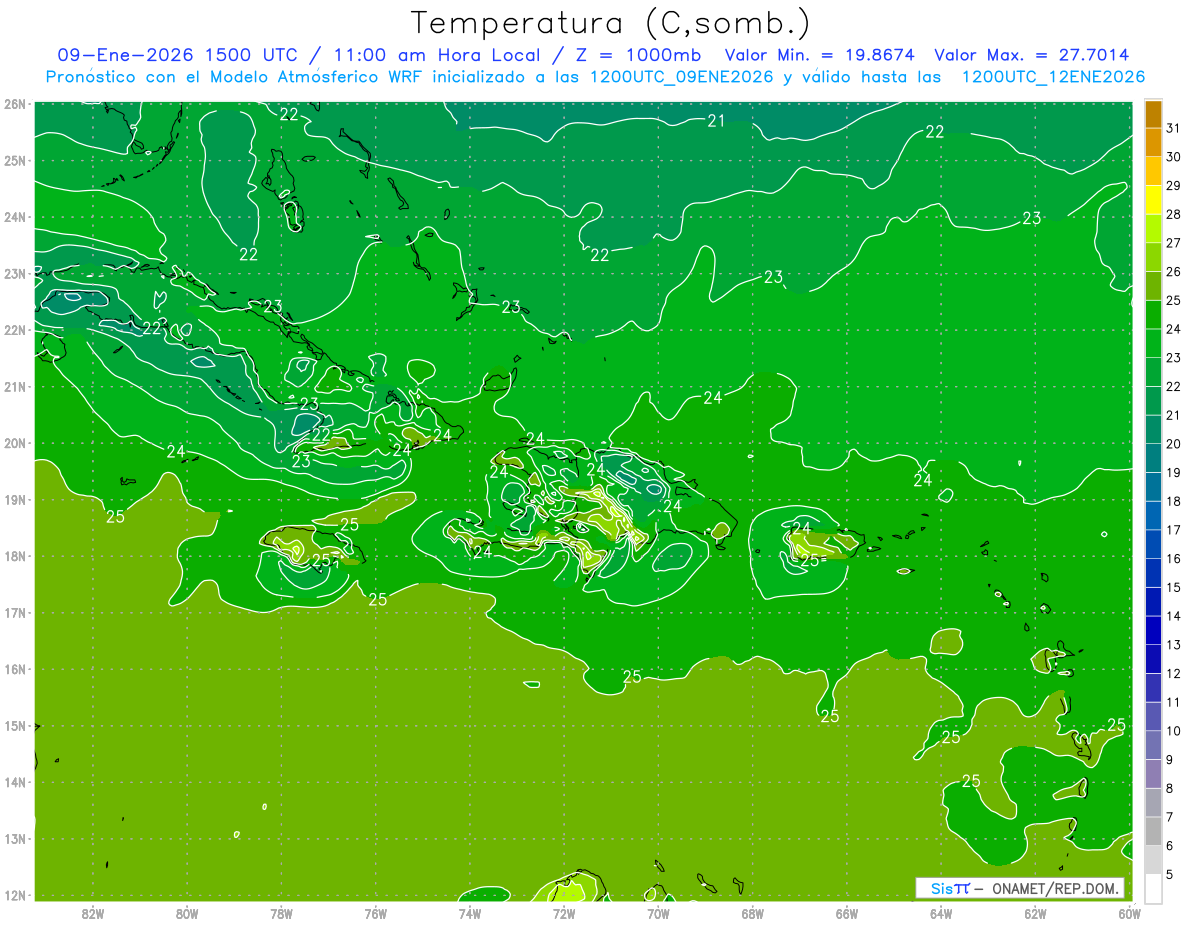Click the 15N latitude axis label
The image size is (1200, 927).
(x=15, y=726)
